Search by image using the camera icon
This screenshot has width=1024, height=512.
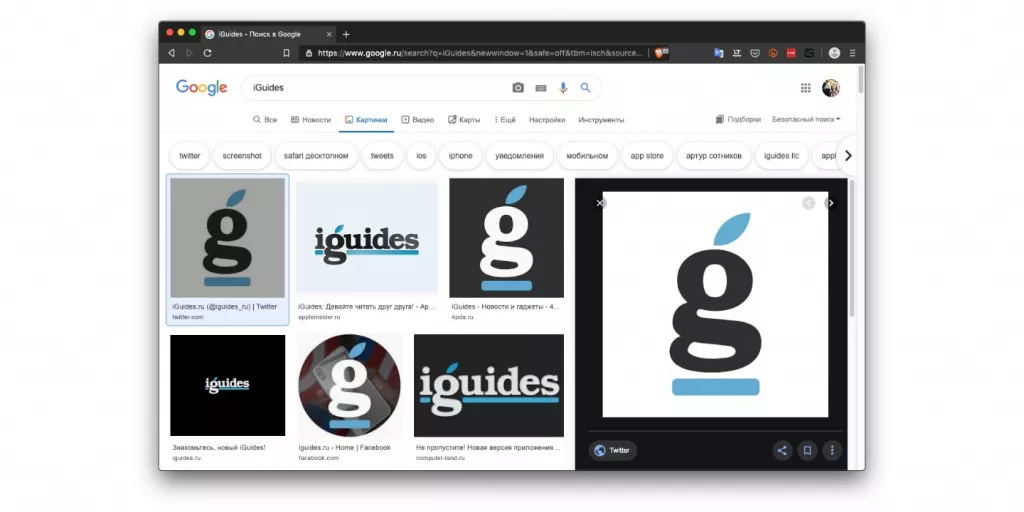tap(518, 88)
